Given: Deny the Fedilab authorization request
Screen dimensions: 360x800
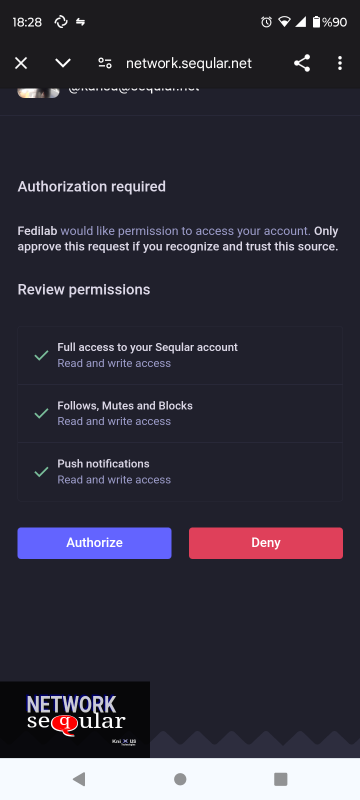Looking at the screenshot, I should pos(266,543).
